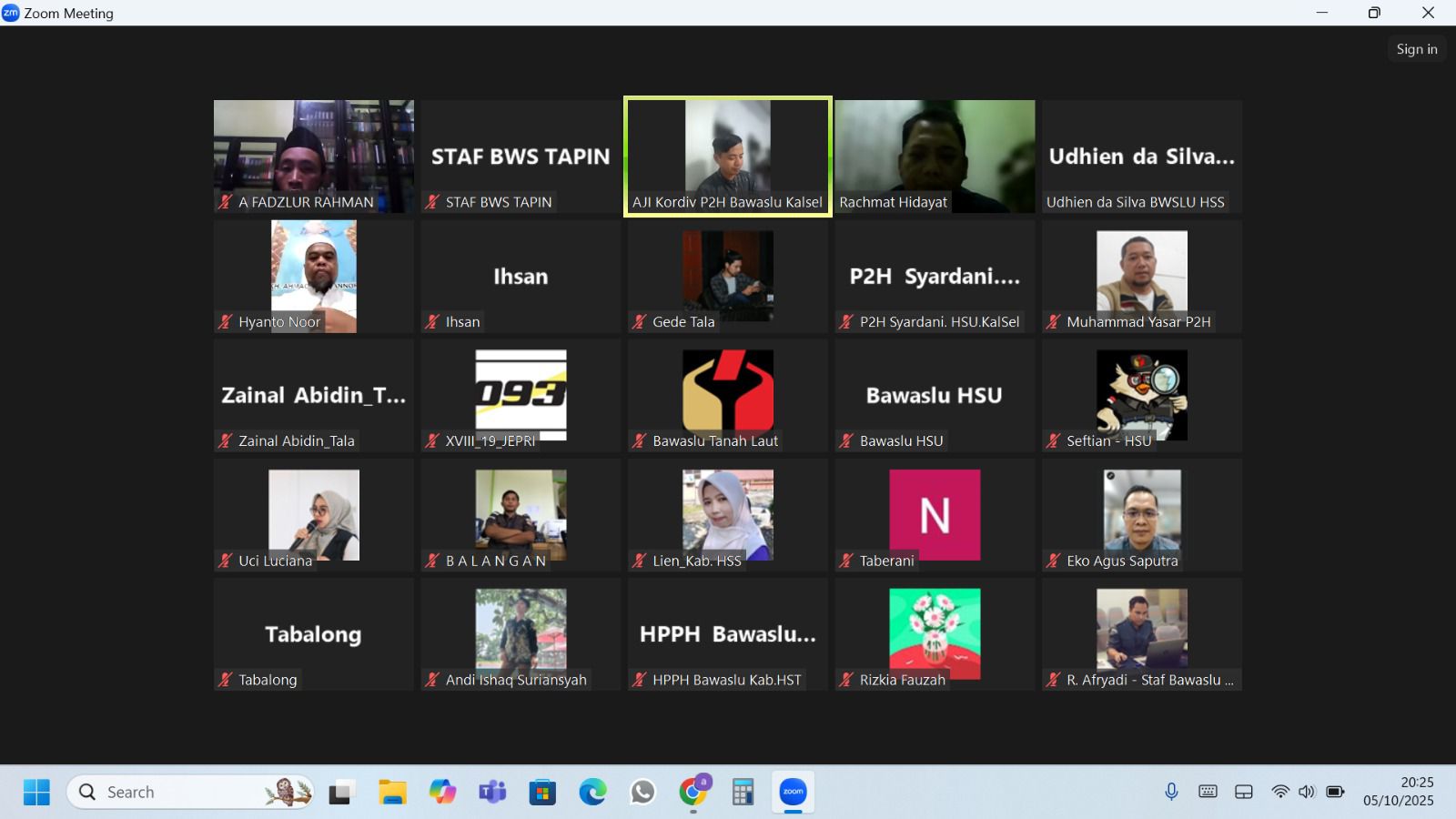Image resolution: width=1456 pixels, height=819 pixels.
Task: Click muted mic icon beside Gede Tala
Action: [640, 321]
